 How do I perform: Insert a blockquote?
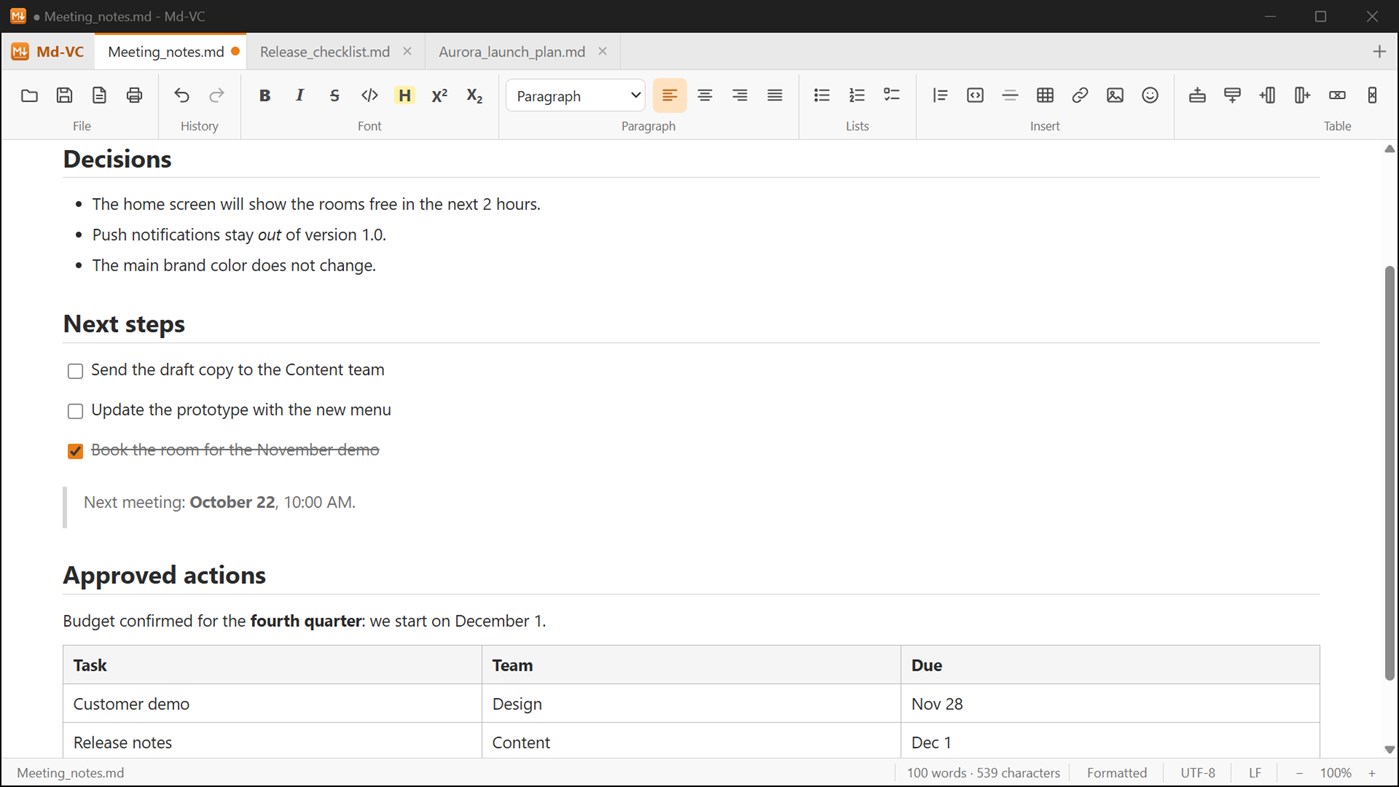(x=940, y=95)
